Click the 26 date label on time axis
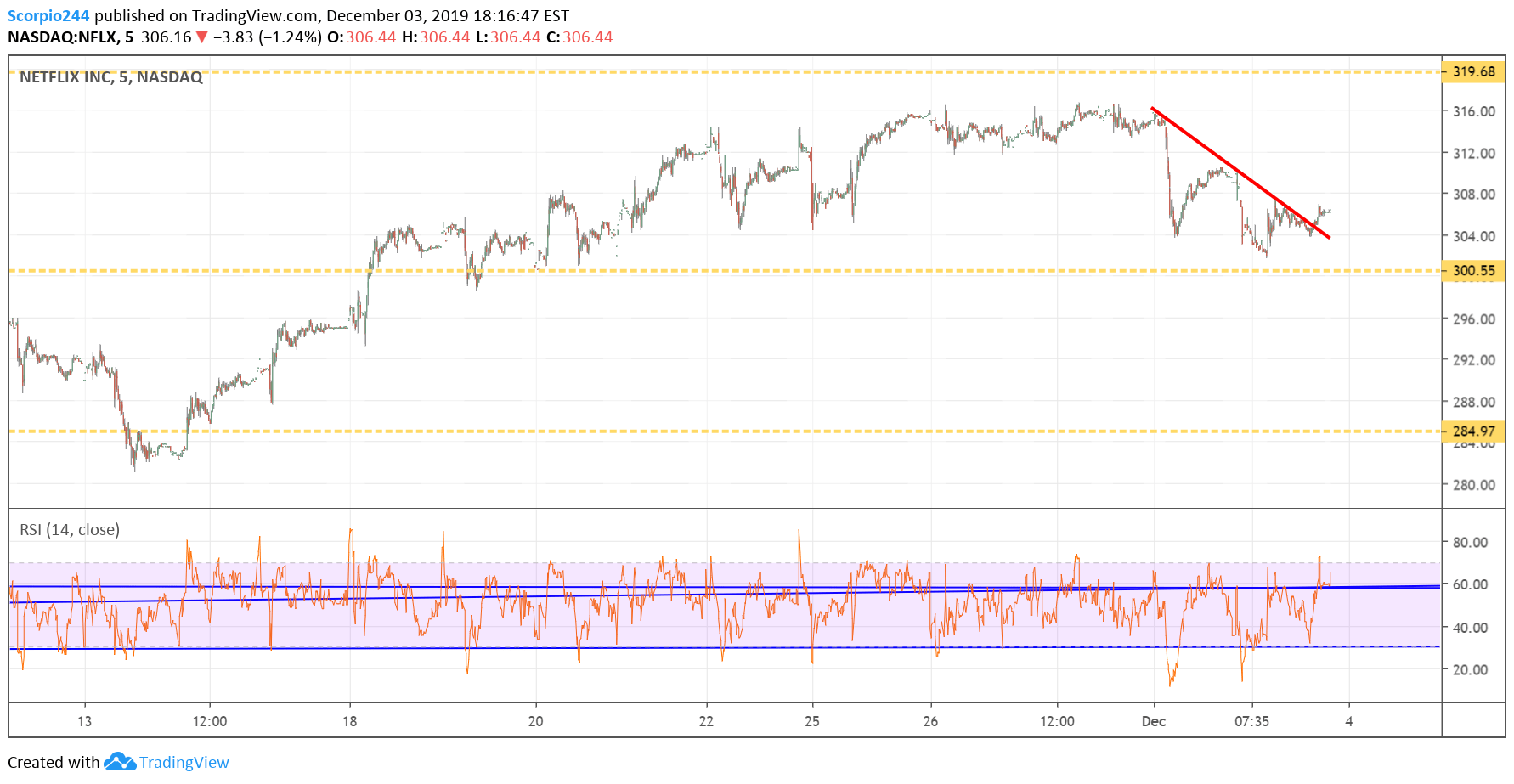 point(930,721)
